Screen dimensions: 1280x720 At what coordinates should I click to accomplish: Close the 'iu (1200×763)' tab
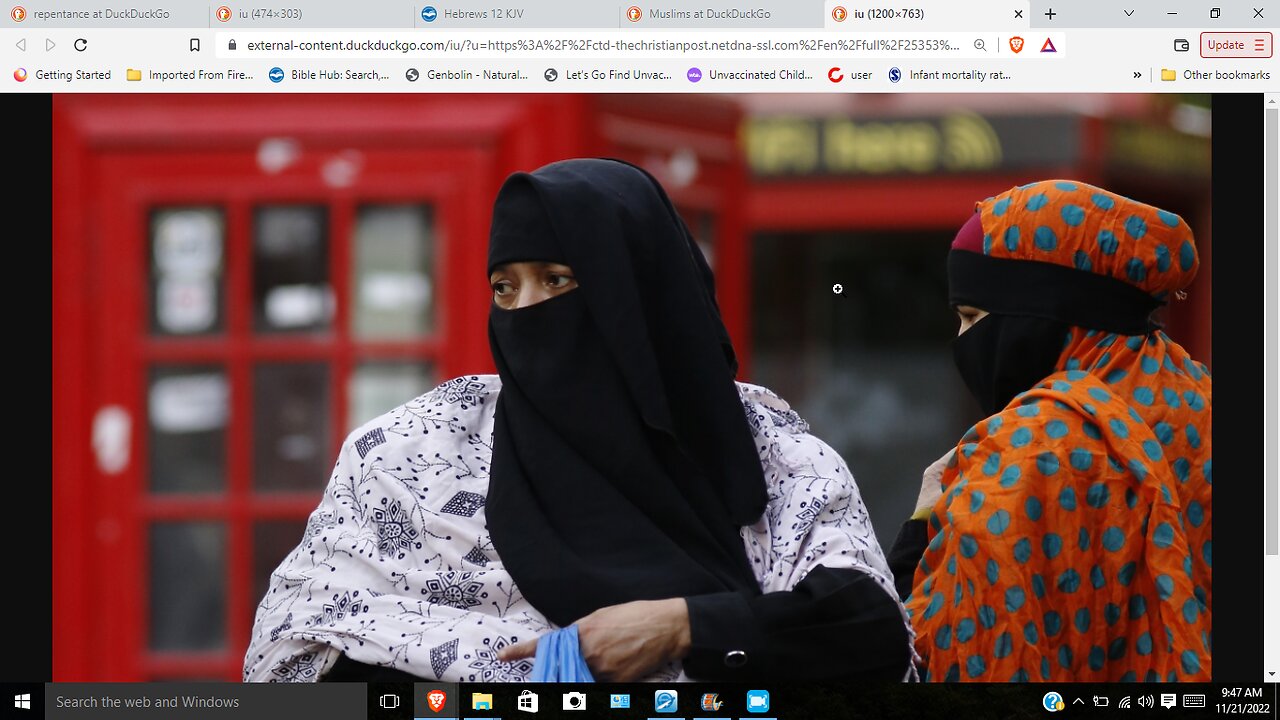click(x=1019, y=14)
